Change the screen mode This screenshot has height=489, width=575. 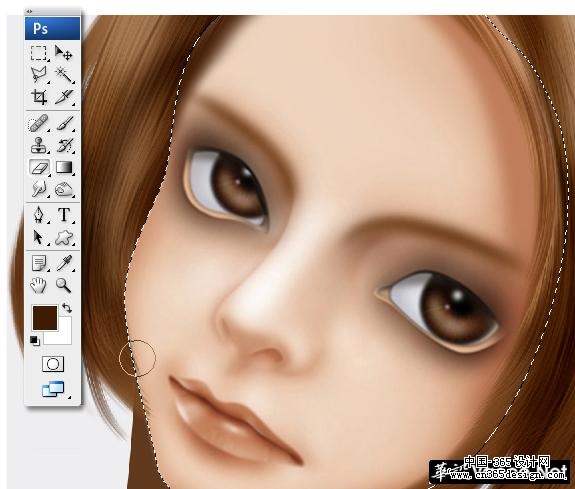coord(54,389)
